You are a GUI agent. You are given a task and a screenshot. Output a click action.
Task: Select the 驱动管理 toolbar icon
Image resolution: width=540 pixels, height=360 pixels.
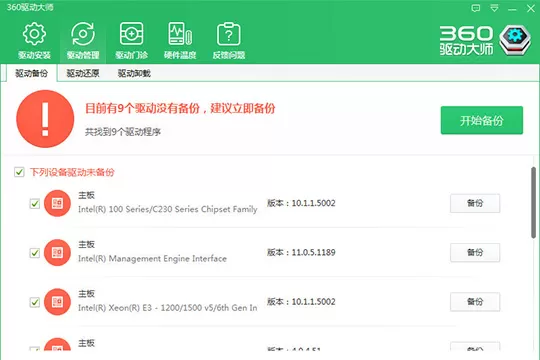click(83, 34)
